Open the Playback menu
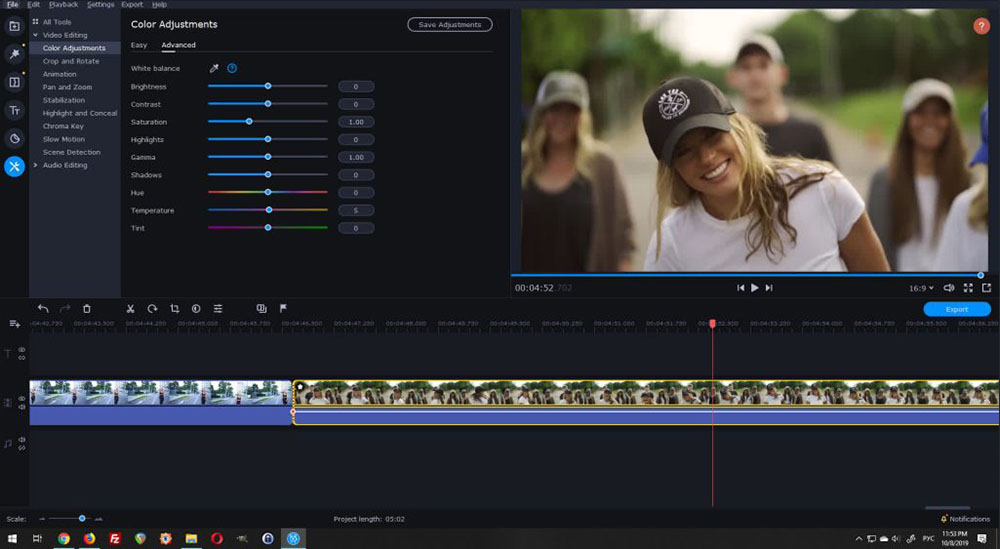Viewport: 1000px width, 549px height. click(x=63, y=4)
